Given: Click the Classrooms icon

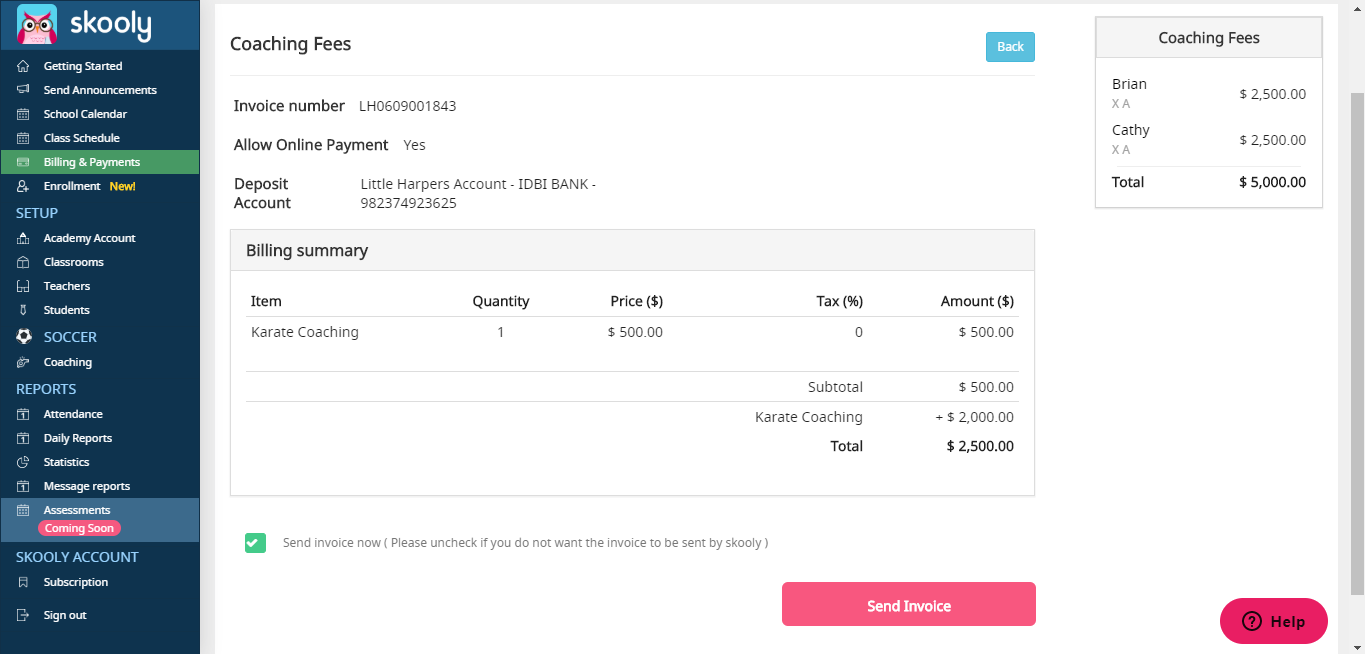Looking at the screenshot, I should (23, 262).
